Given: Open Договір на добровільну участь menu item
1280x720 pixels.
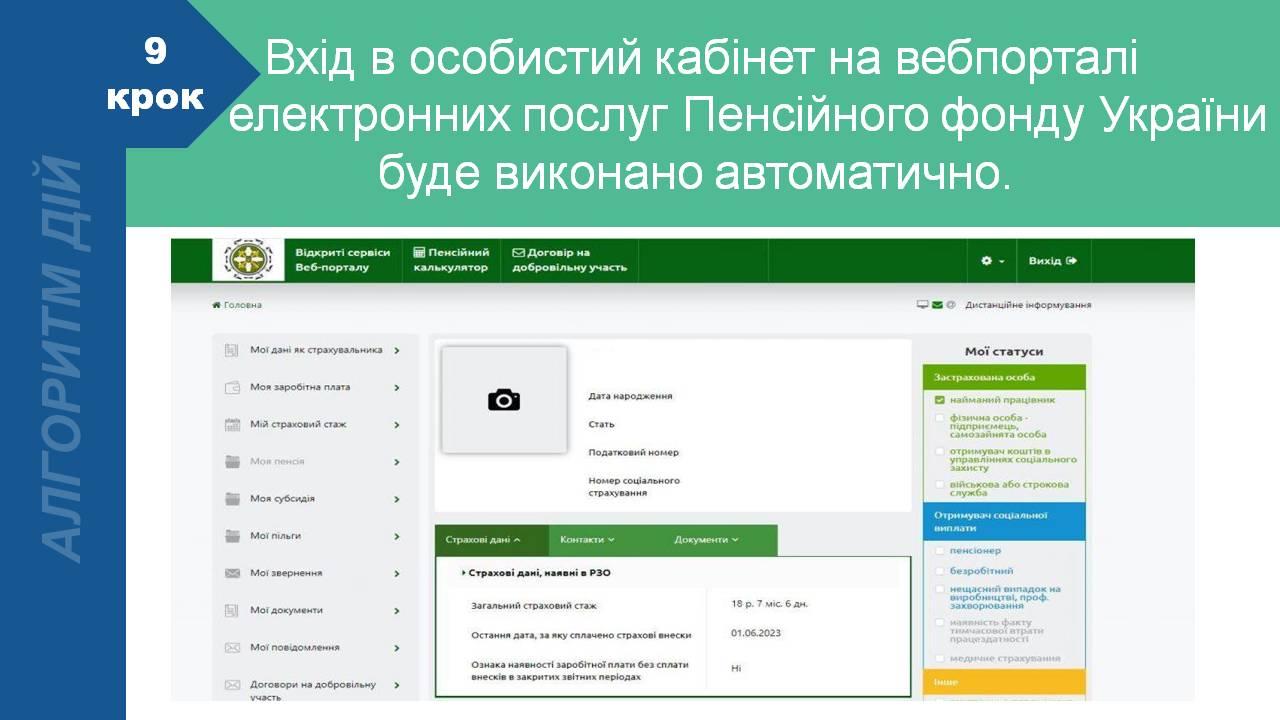Looking at the screenshot, I should click(570, 260).
